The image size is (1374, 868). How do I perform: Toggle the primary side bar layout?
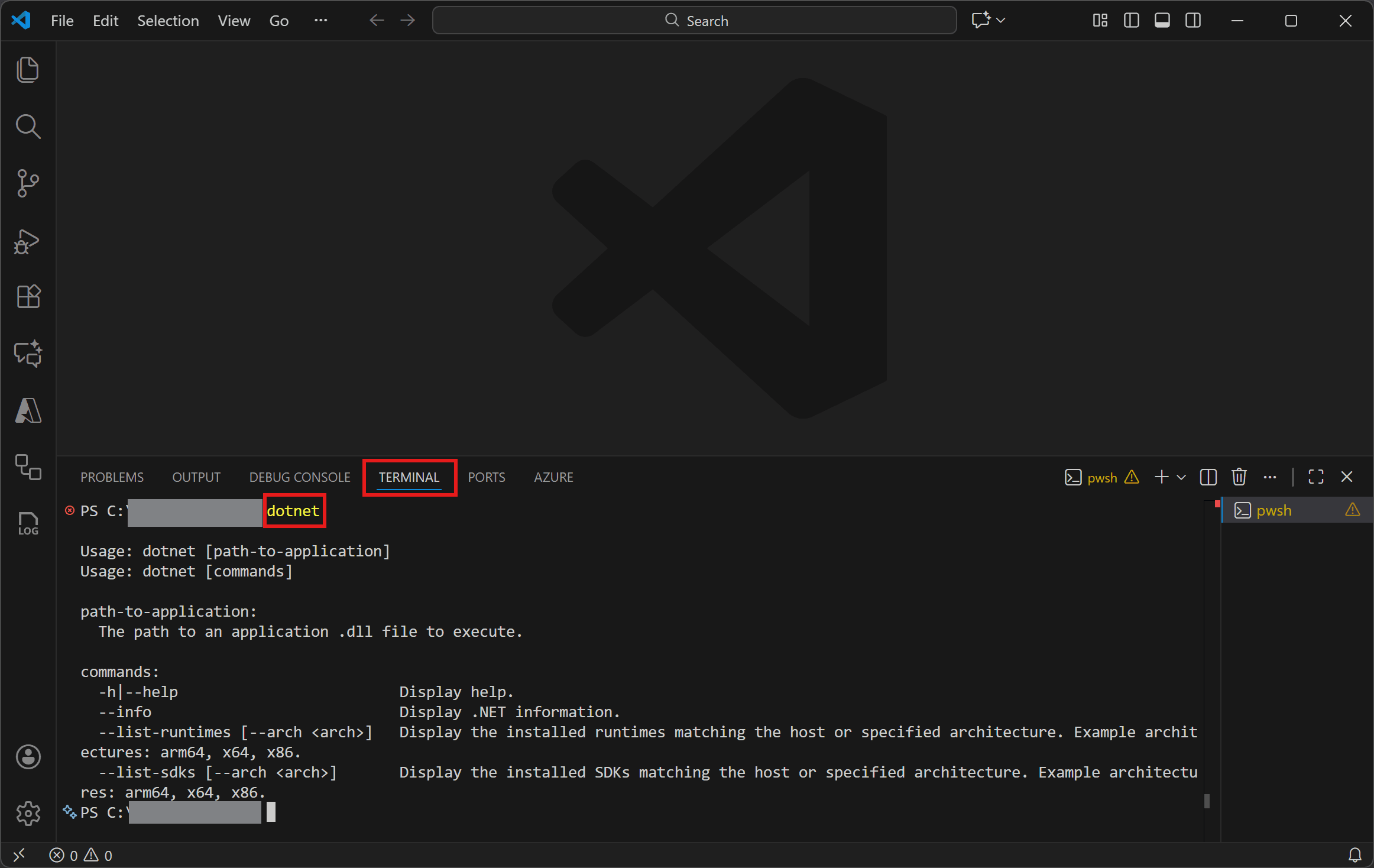[x=1131, y=21]
